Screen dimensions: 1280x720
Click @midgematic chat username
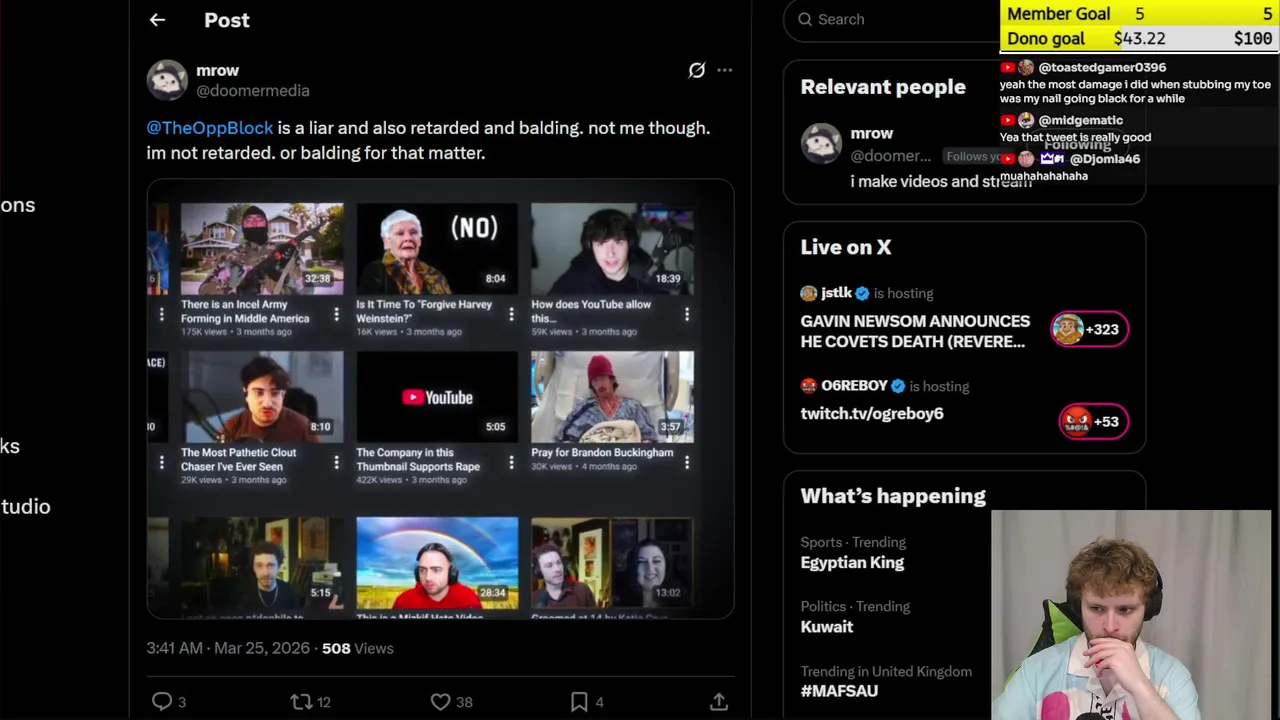click(1080, 120)
